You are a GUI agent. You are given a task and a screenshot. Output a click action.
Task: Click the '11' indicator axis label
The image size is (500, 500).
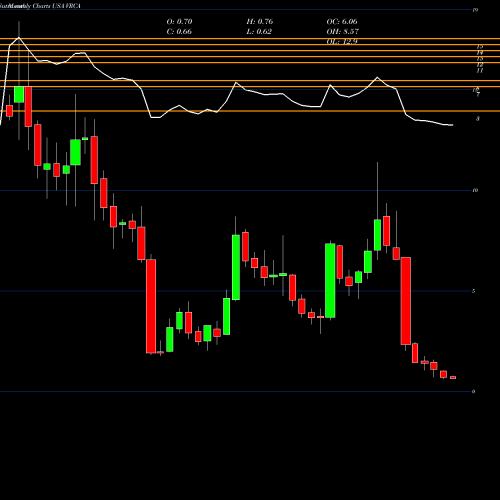coord(480,71)
